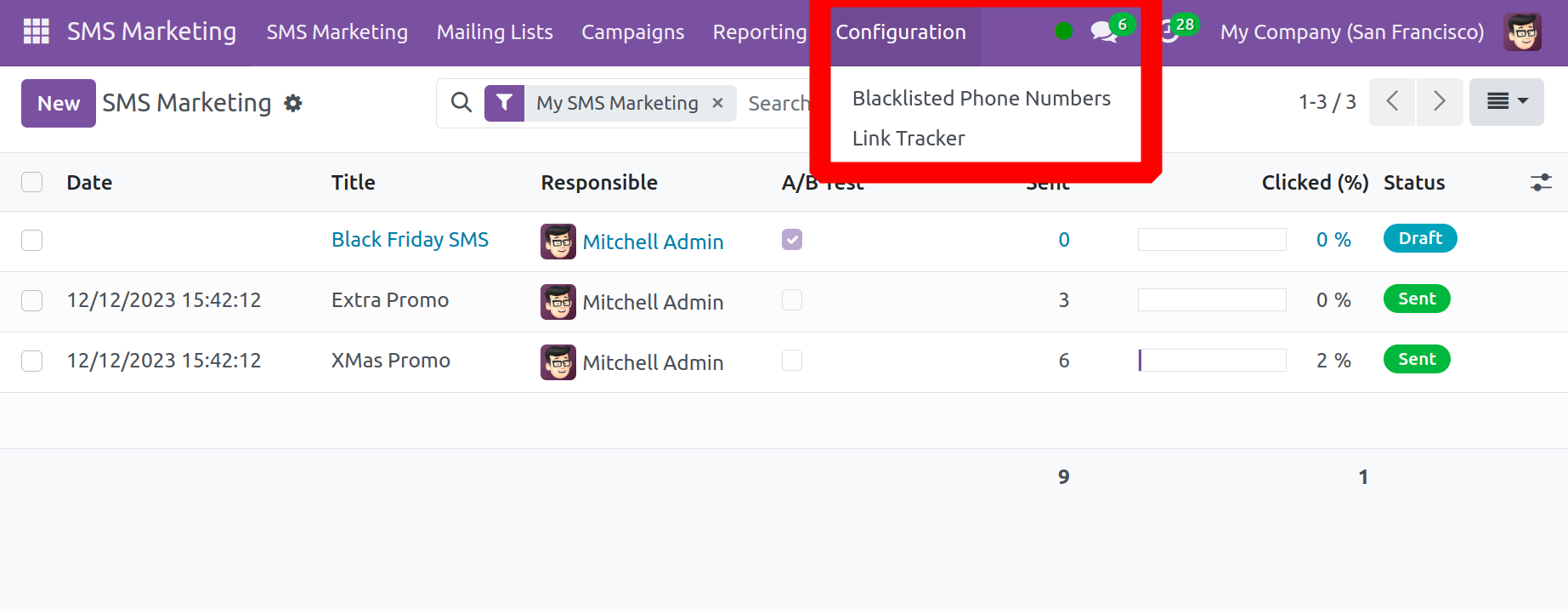Open the Black Friday SMS record link
Screen dimensions: 1568x609
coord(410,240)
